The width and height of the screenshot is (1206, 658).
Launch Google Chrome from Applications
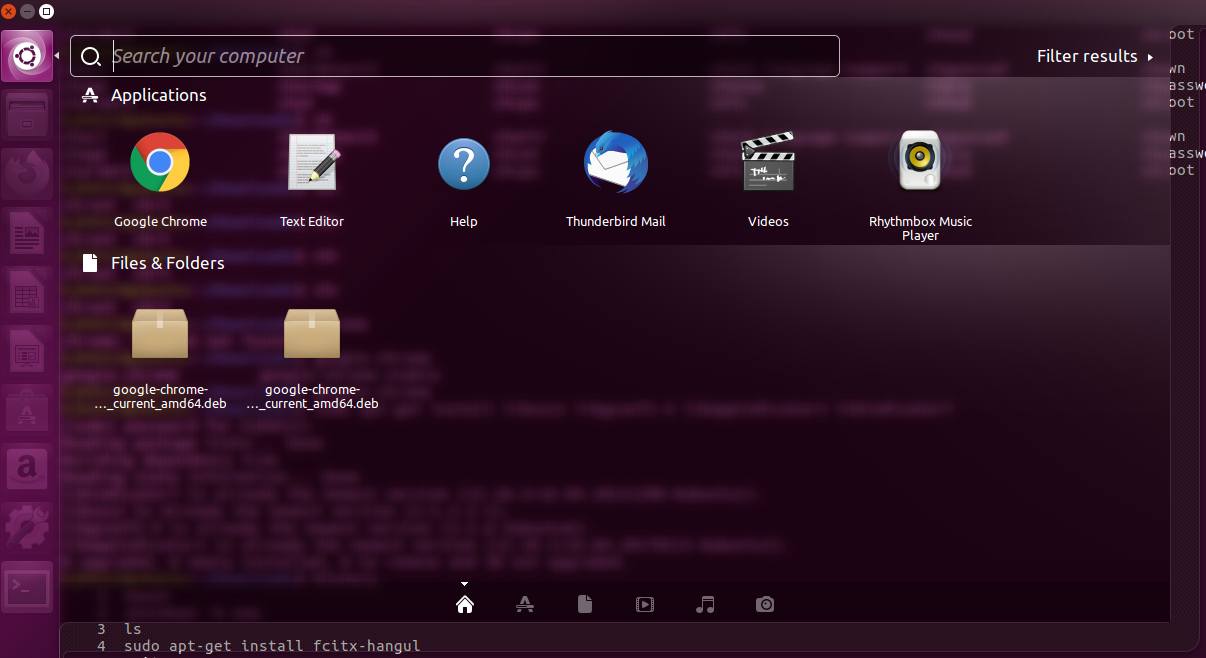(x=160, y=180)
